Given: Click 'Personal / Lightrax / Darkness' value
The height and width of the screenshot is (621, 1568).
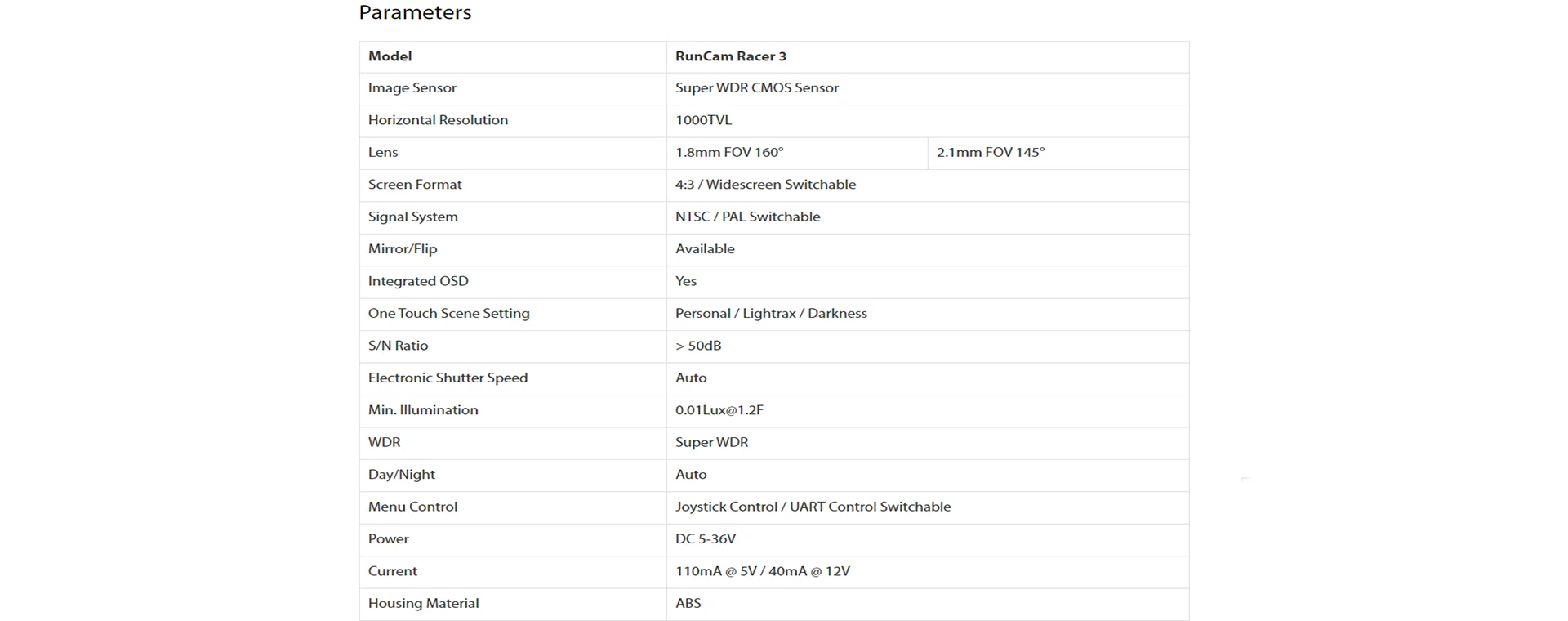Looking at the screenshot, I should (x=771, y=314).
